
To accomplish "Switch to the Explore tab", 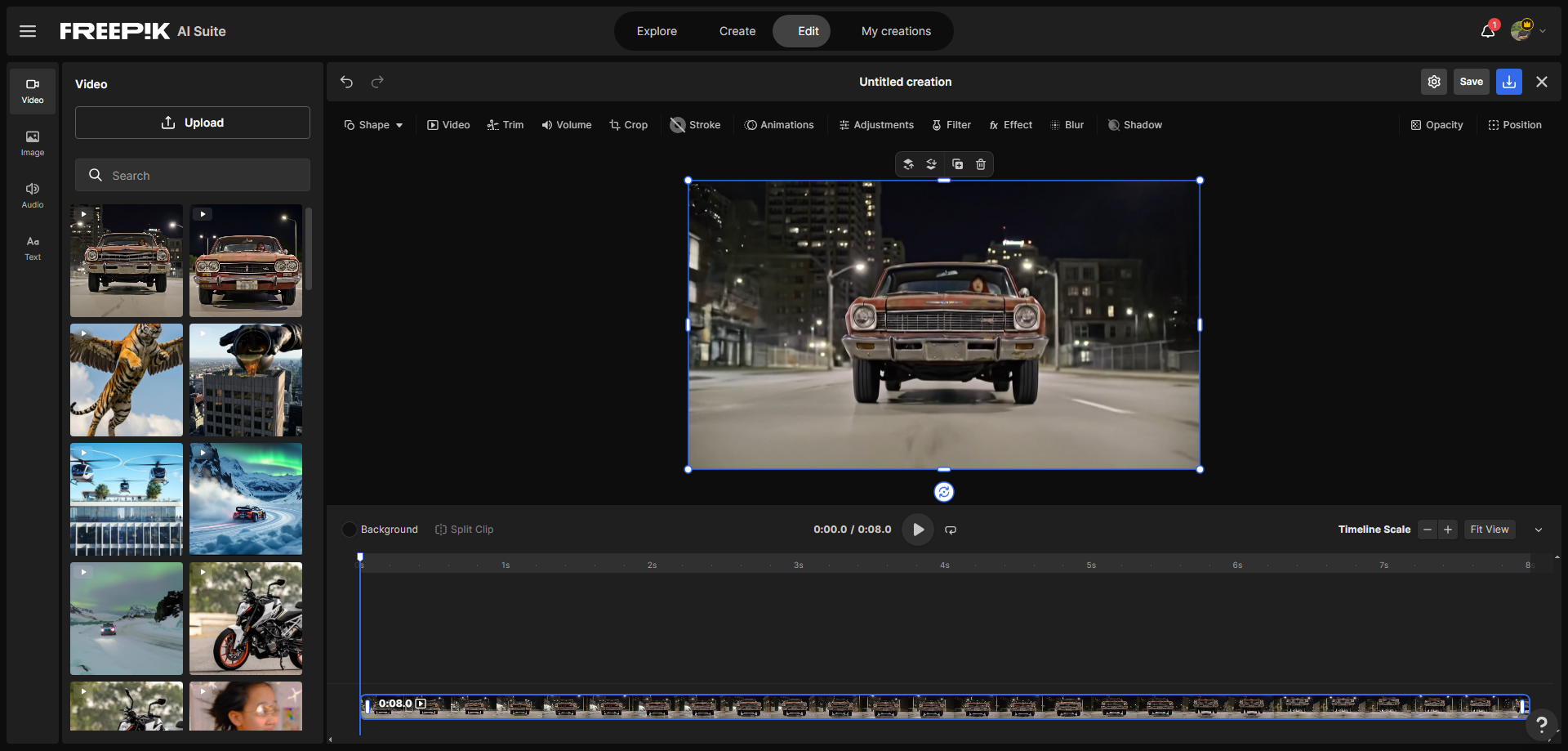I will pos(657,31).
